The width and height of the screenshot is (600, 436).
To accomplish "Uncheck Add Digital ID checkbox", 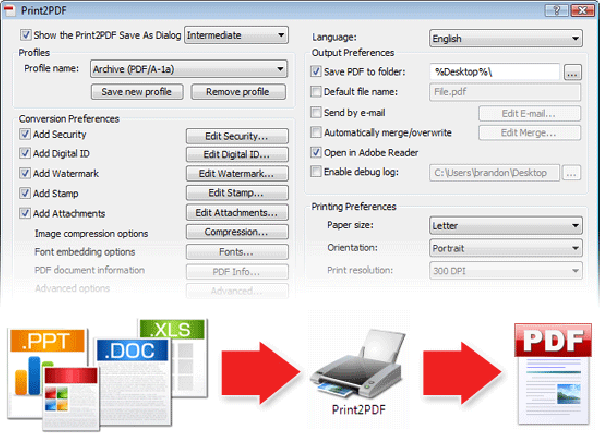I will pyautogui.click(x=25, y=153).
